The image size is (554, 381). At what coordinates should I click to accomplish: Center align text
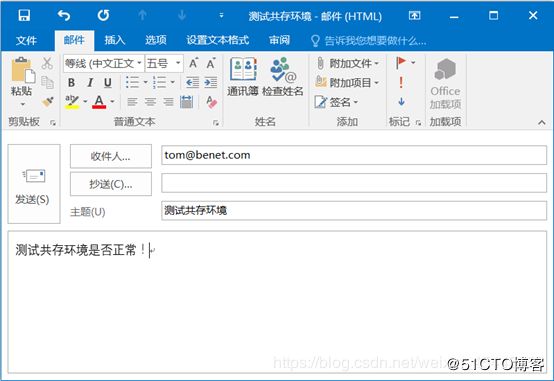(x=151, y=102)
